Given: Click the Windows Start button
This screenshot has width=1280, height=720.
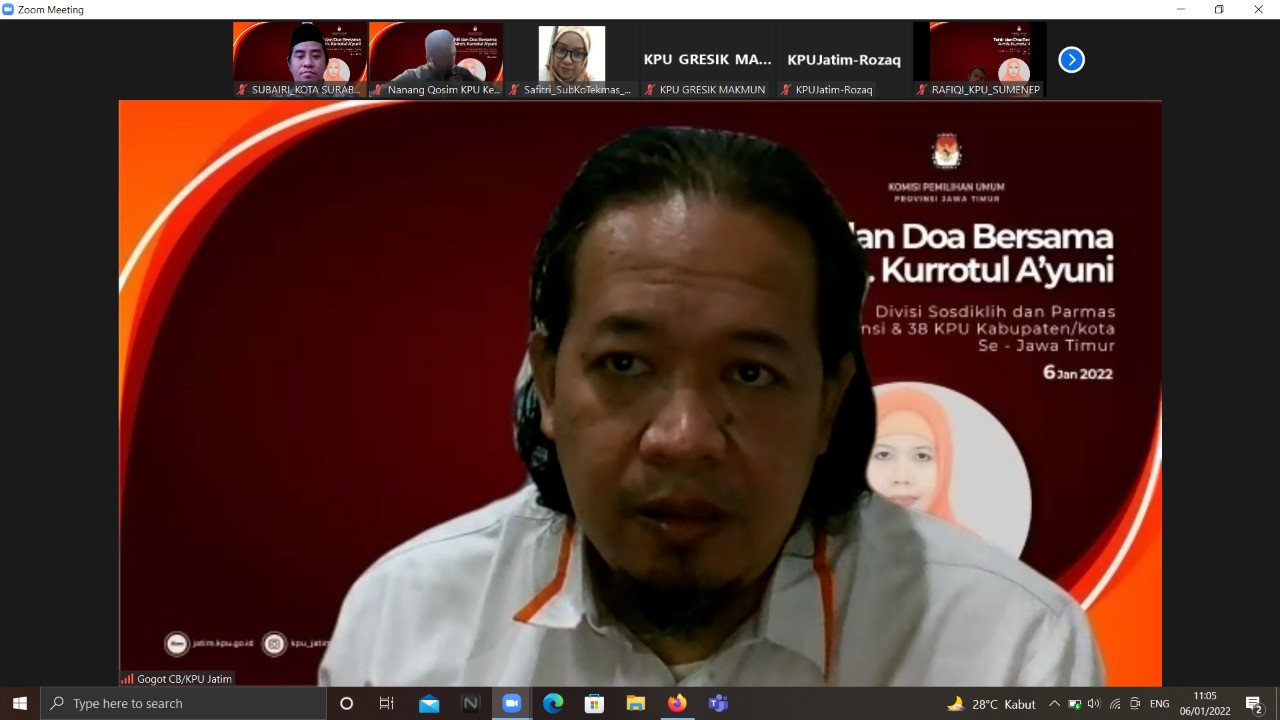Looking at the screenshot, I should click(20, 704).
